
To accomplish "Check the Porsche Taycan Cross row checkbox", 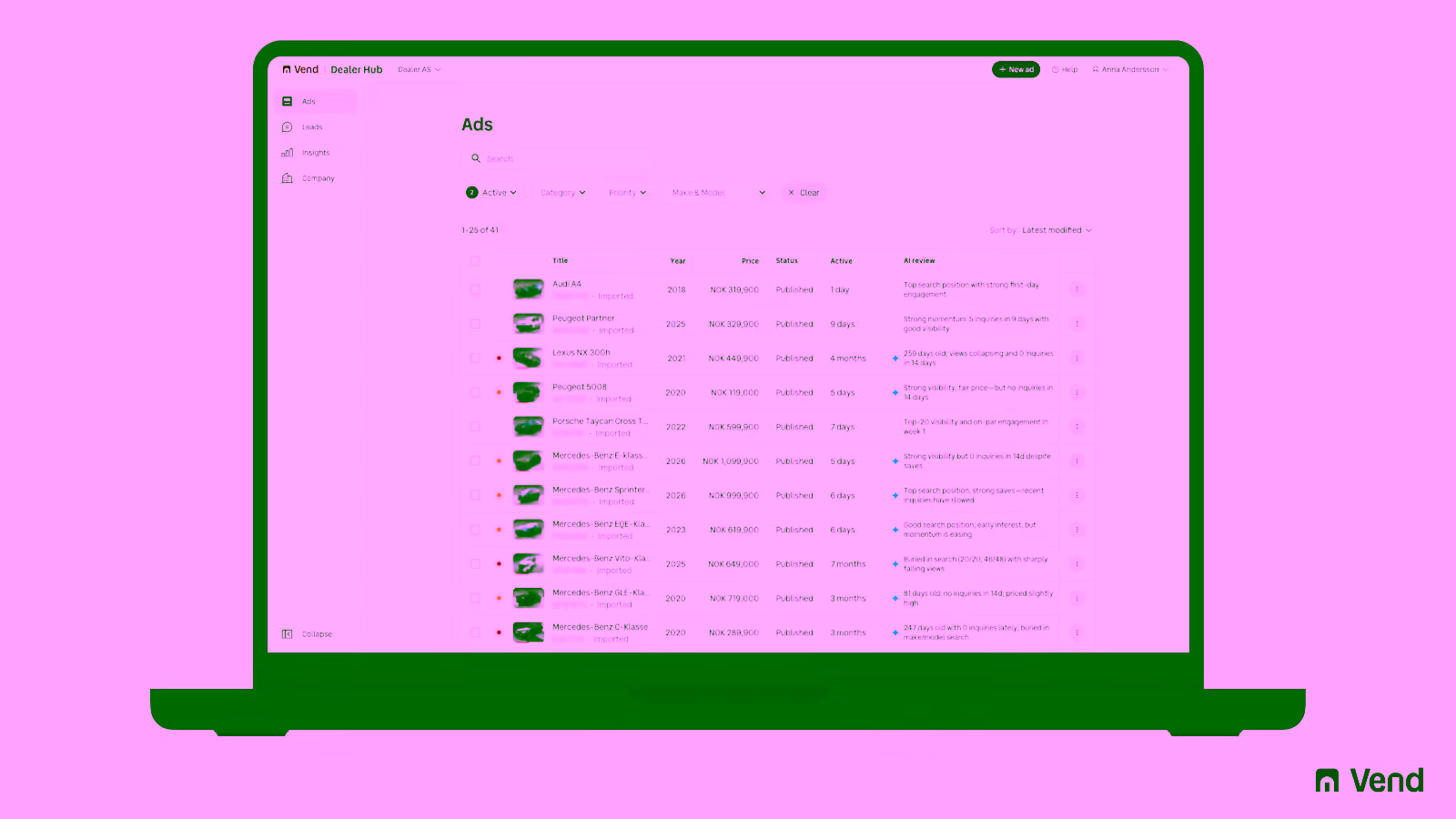I will tap(475, 427).
